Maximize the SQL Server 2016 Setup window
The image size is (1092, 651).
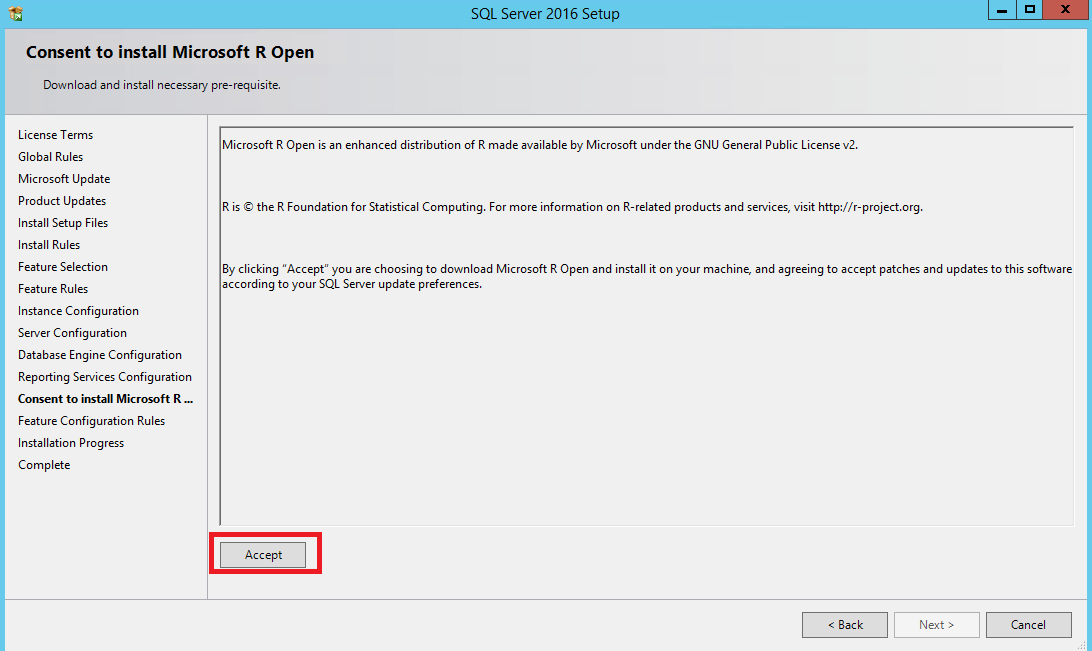point(1029,10)
